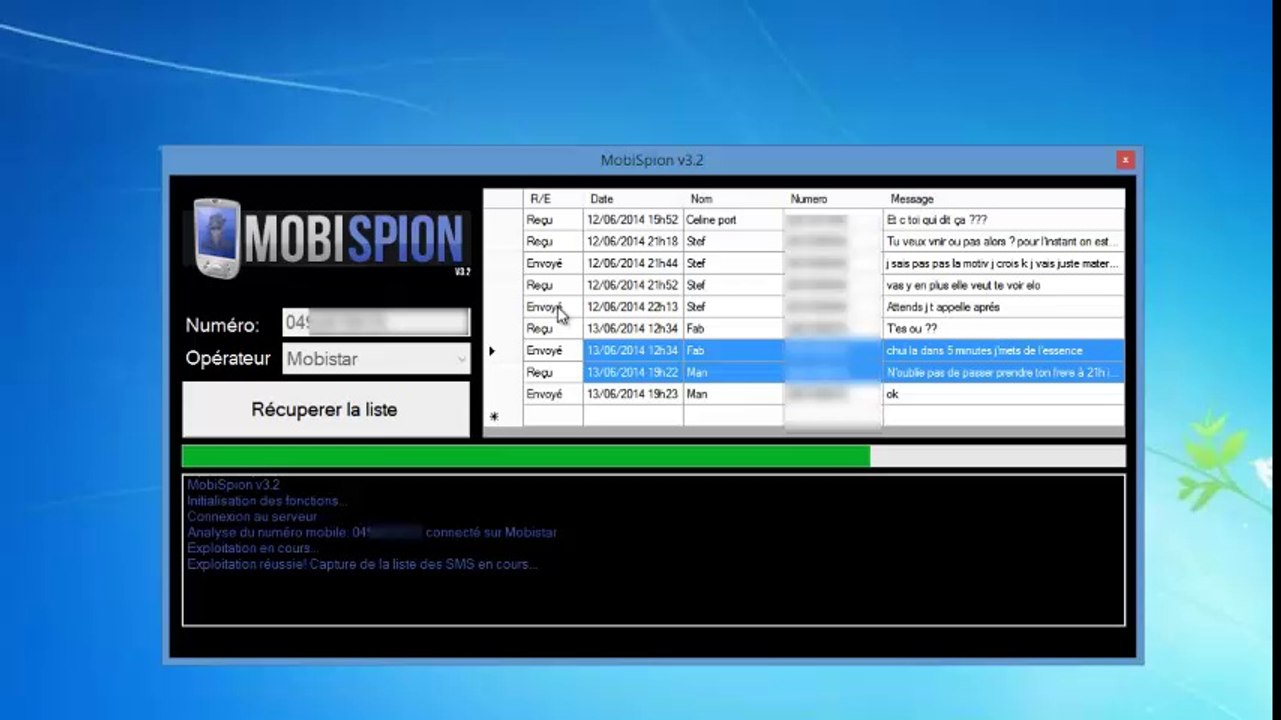Viewport: 1281px width, 720px height.
Task: Select 13/06/2014 12h34 date in the Envoyé row
Action: 633,351
